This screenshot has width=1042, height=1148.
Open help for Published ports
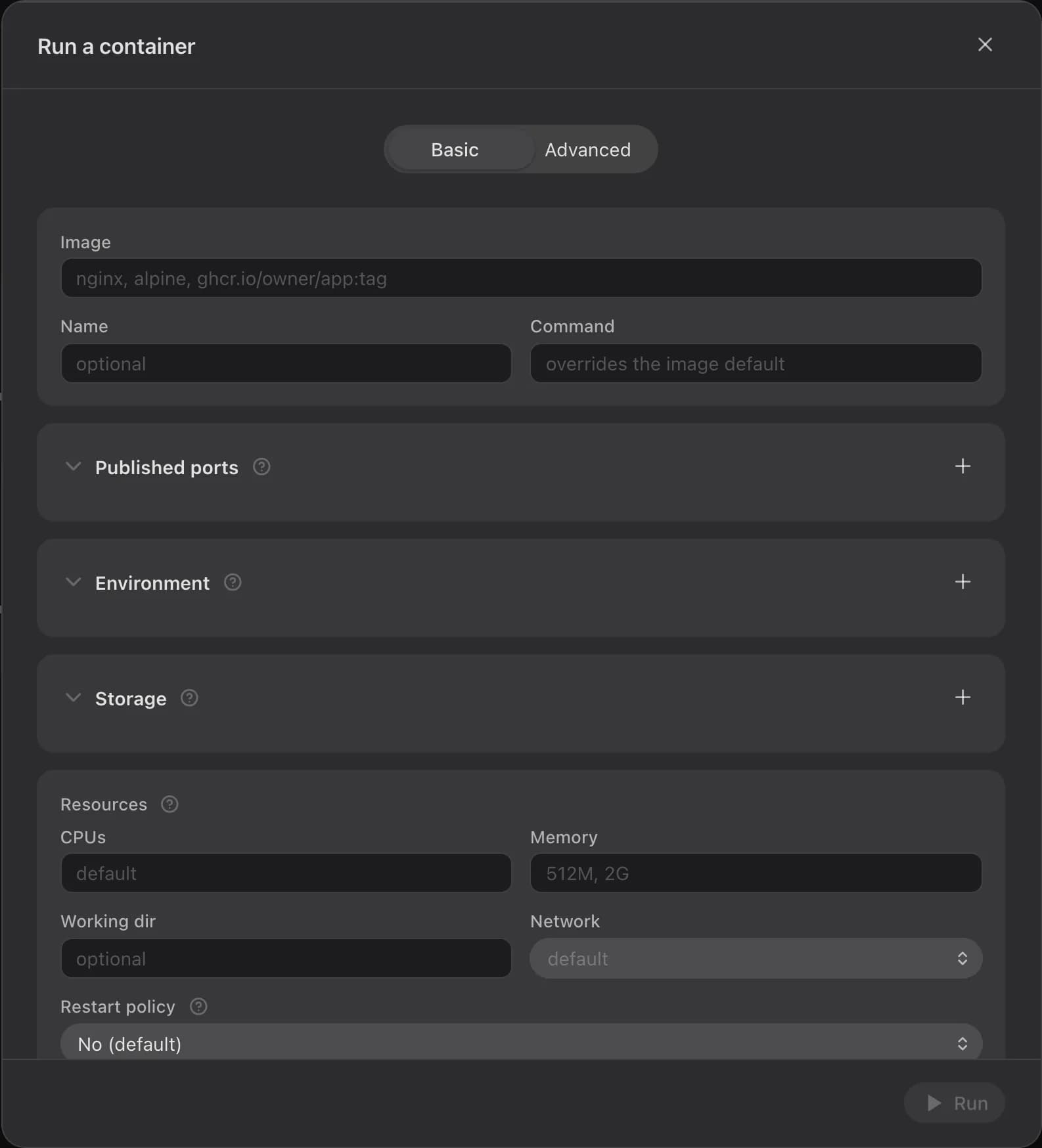[x=261, y=467]
